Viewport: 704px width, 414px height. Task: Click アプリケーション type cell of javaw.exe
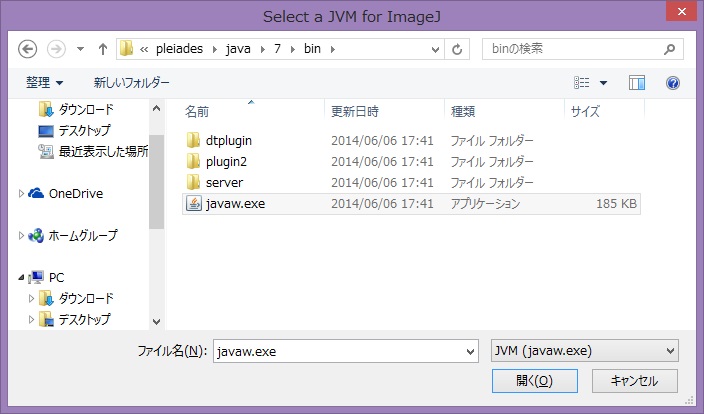pos(485,204)
